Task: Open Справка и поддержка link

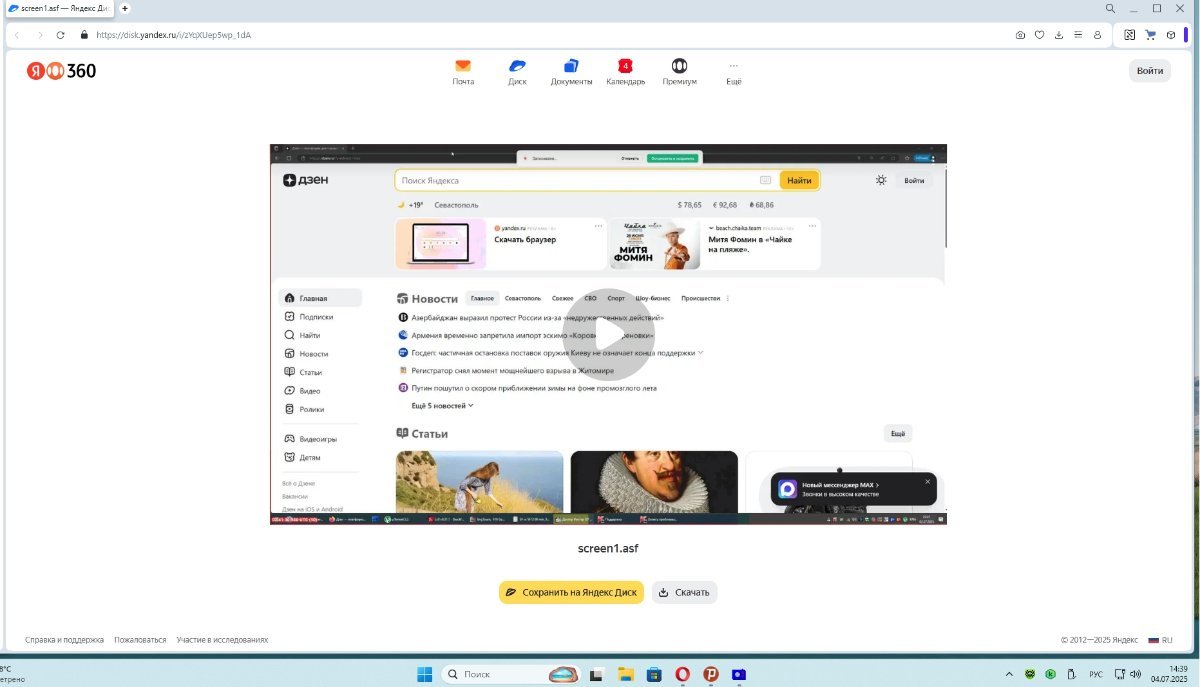Action: pos(64,640)
